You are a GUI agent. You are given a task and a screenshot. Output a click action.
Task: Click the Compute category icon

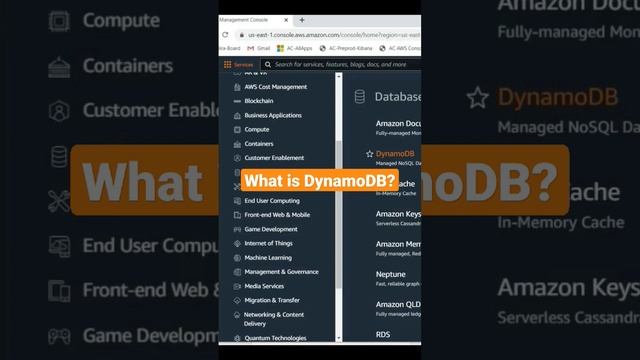click(237, 130)
